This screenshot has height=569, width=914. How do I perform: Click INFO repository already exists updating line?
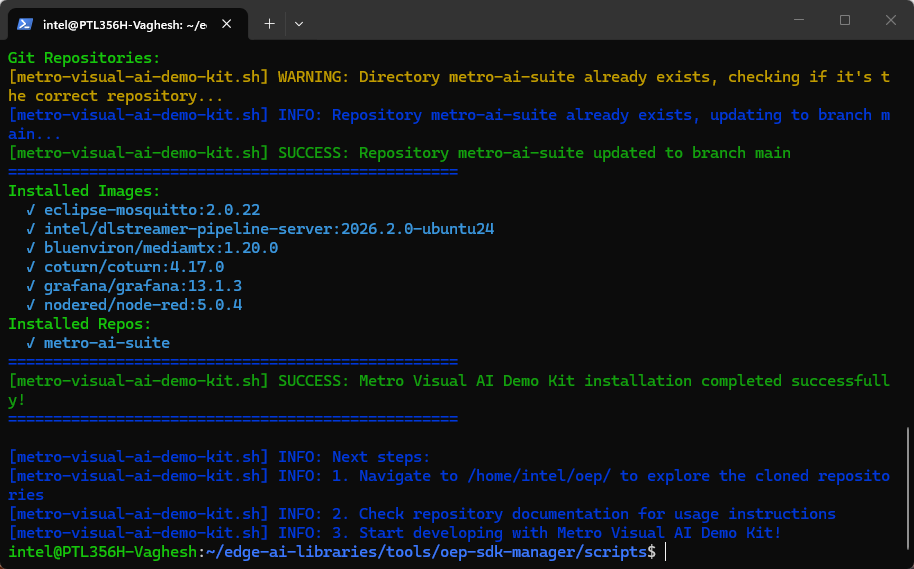(x=449, y=124)
